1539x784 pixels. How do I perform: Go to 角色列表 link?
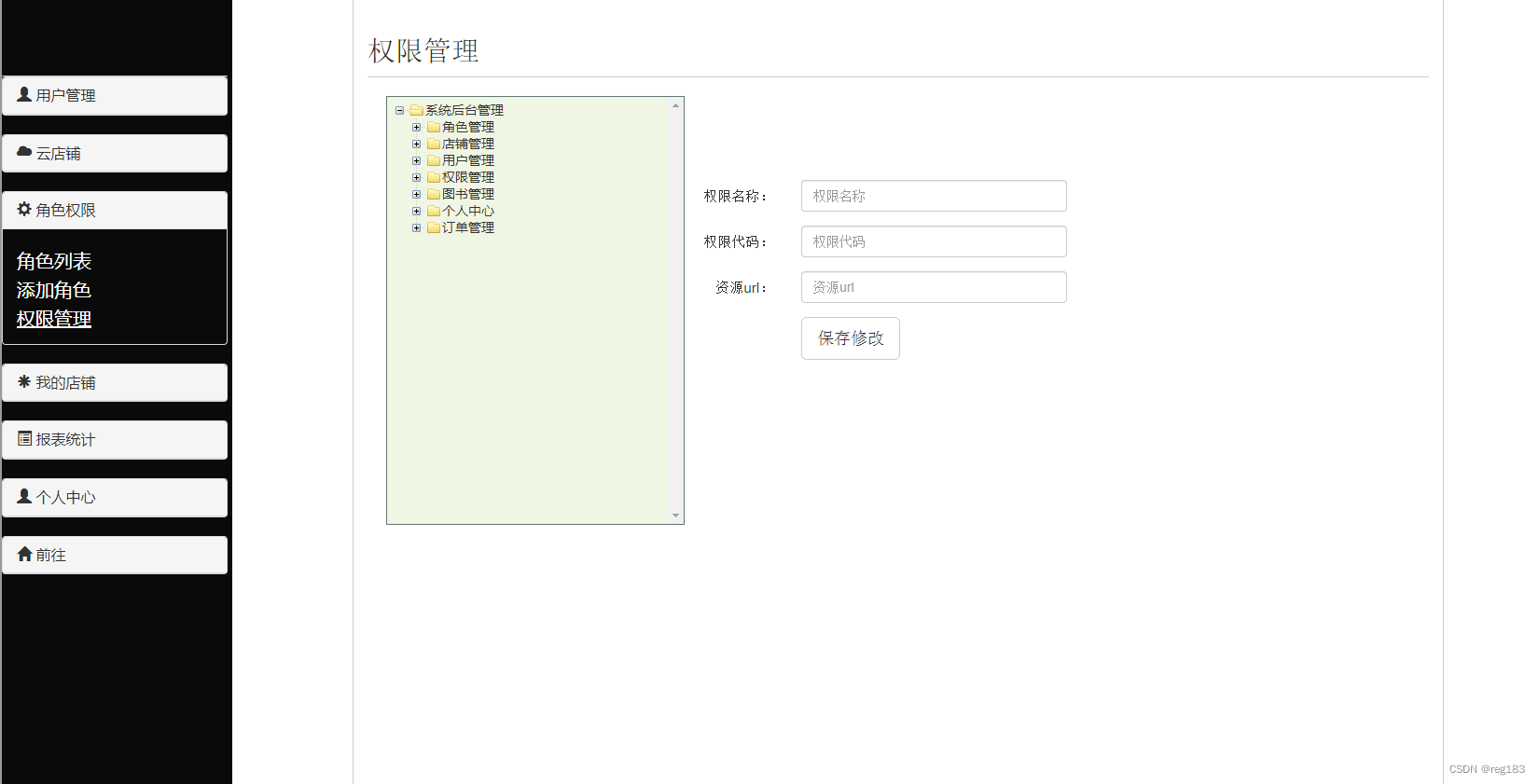pyautogui.click(x=54, y=261)
